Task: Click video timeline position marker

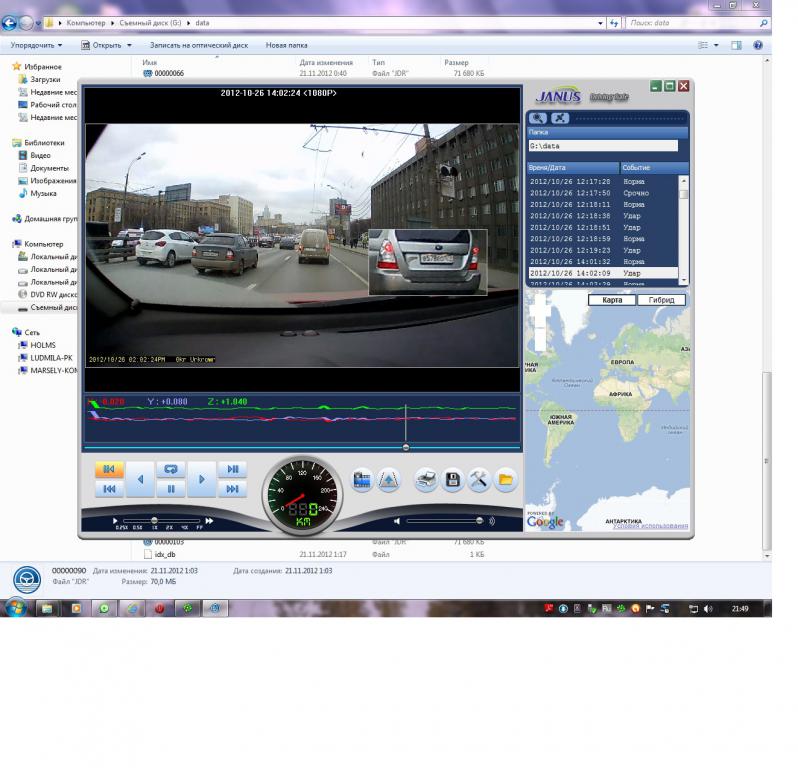Action: pos(406,447)
